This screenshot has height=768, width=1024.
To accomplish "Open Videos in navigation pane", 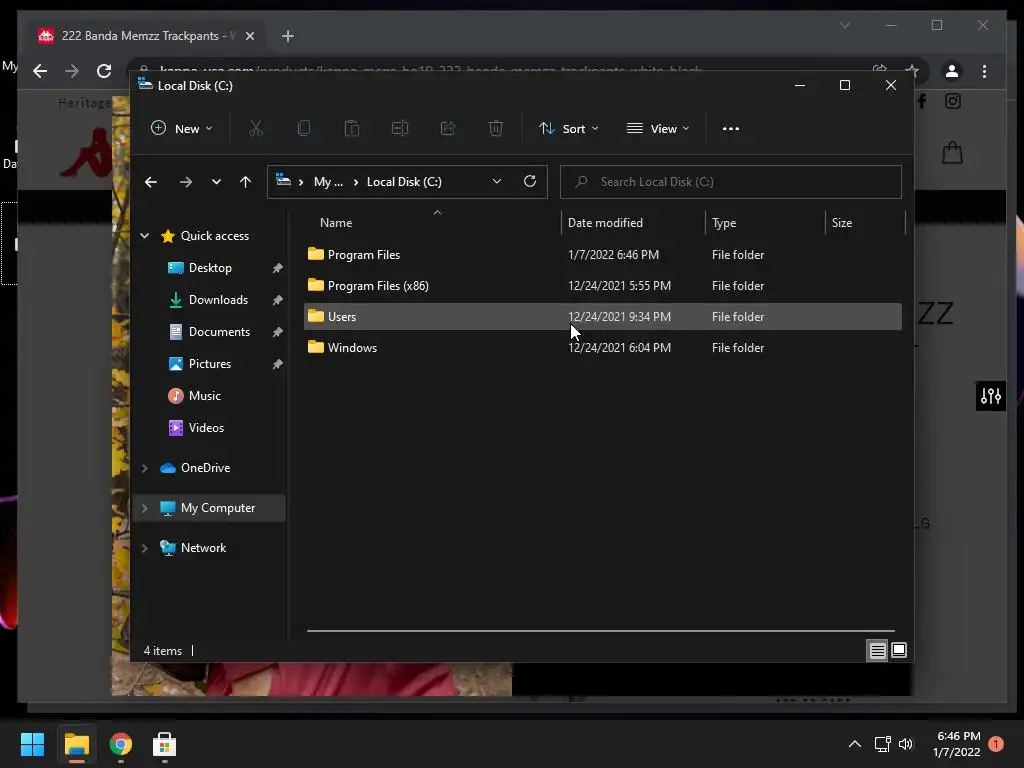I will click(x=206, y=428).
